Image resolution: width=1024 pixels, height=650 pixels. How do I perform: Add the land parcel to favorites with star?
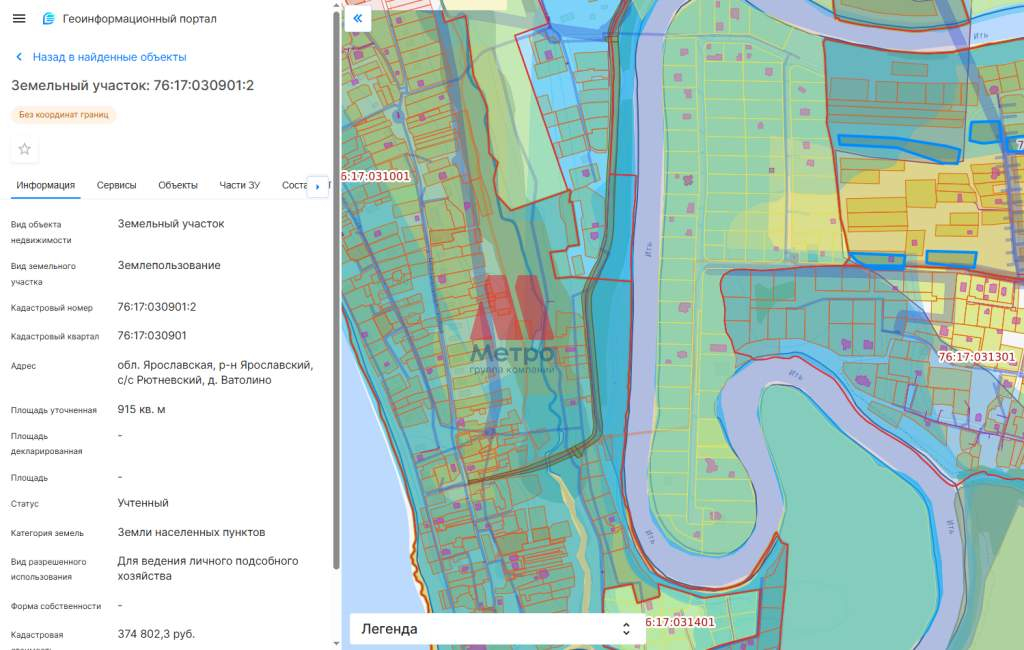[25, 149]
